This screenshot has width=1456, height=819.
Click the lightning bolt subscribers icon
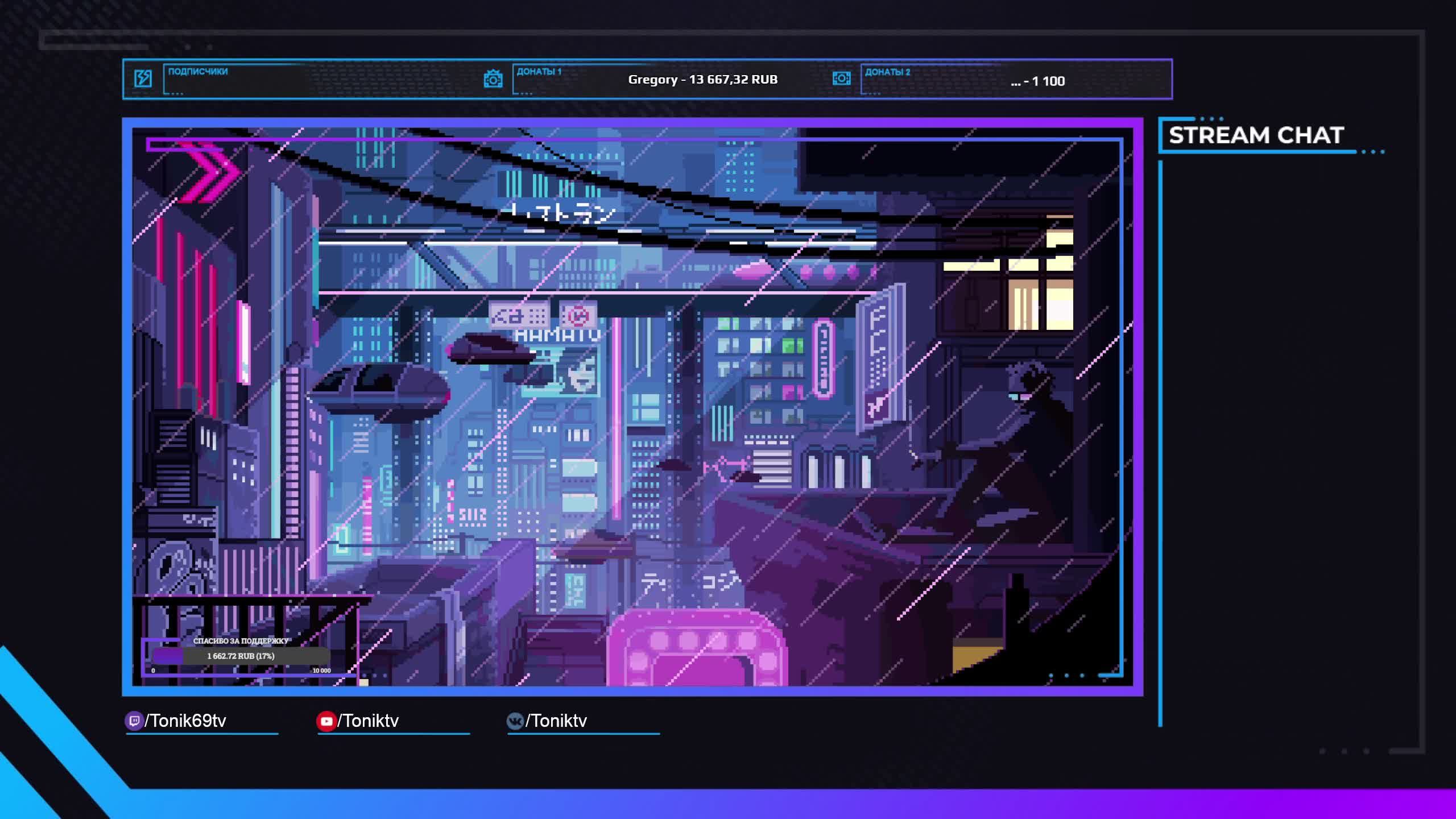point(143,78)
